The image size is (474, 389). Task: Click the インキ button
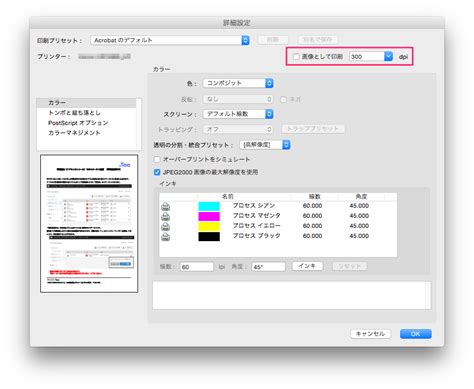point(307,266)
